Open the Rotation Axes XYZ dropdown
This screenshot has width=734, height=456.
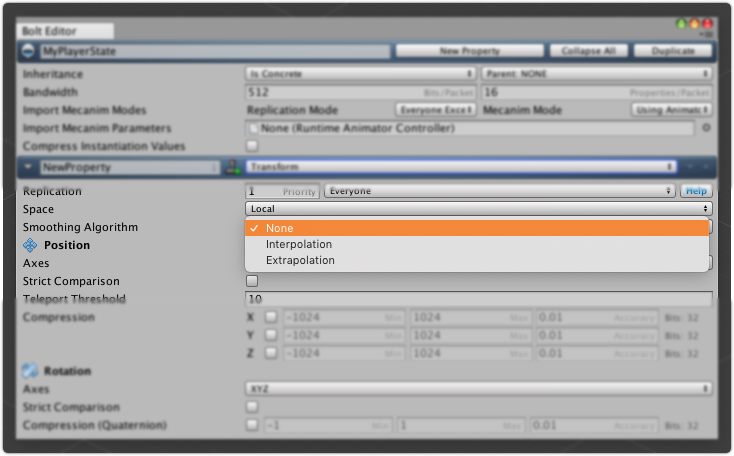pos(478,389)
